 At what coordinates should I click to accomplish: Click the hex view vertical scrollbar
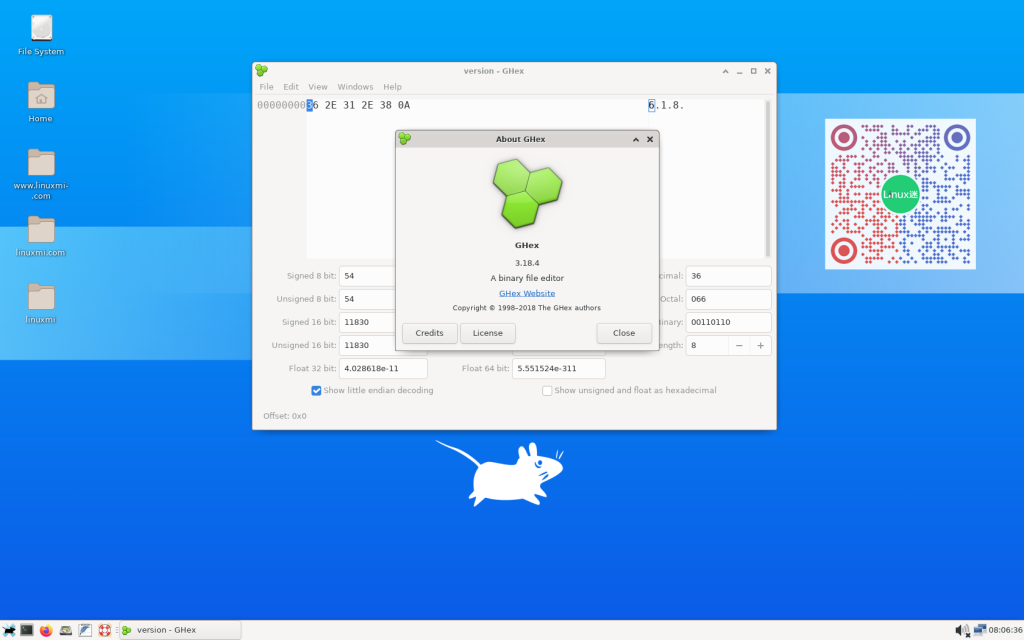767,178
